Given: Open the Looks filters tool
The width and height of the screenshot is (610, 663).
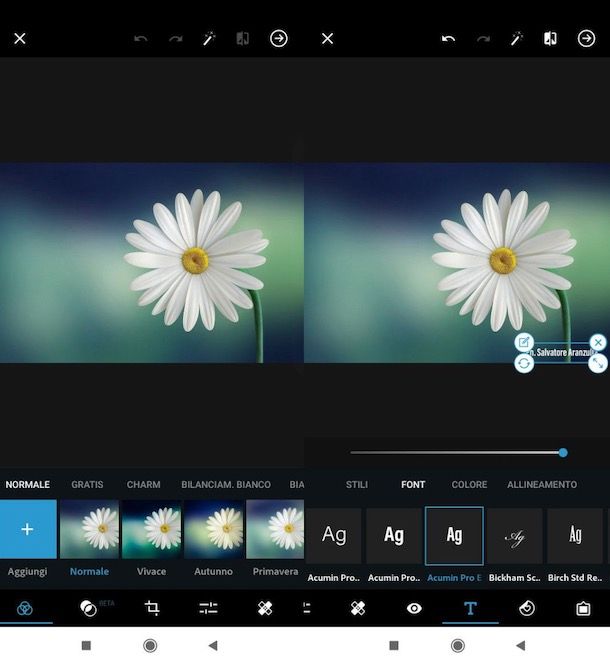Looking at the screenshot, I should pos(25,608).
